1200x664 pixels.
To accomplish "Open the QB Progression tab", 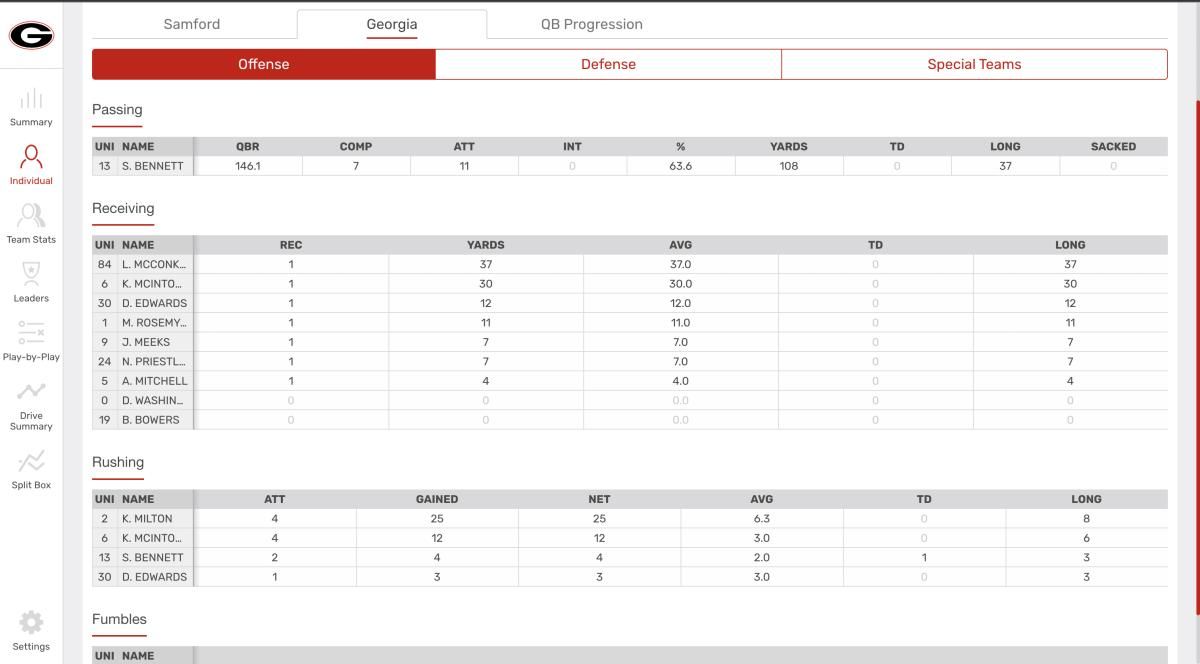I will tap(592, 24).
